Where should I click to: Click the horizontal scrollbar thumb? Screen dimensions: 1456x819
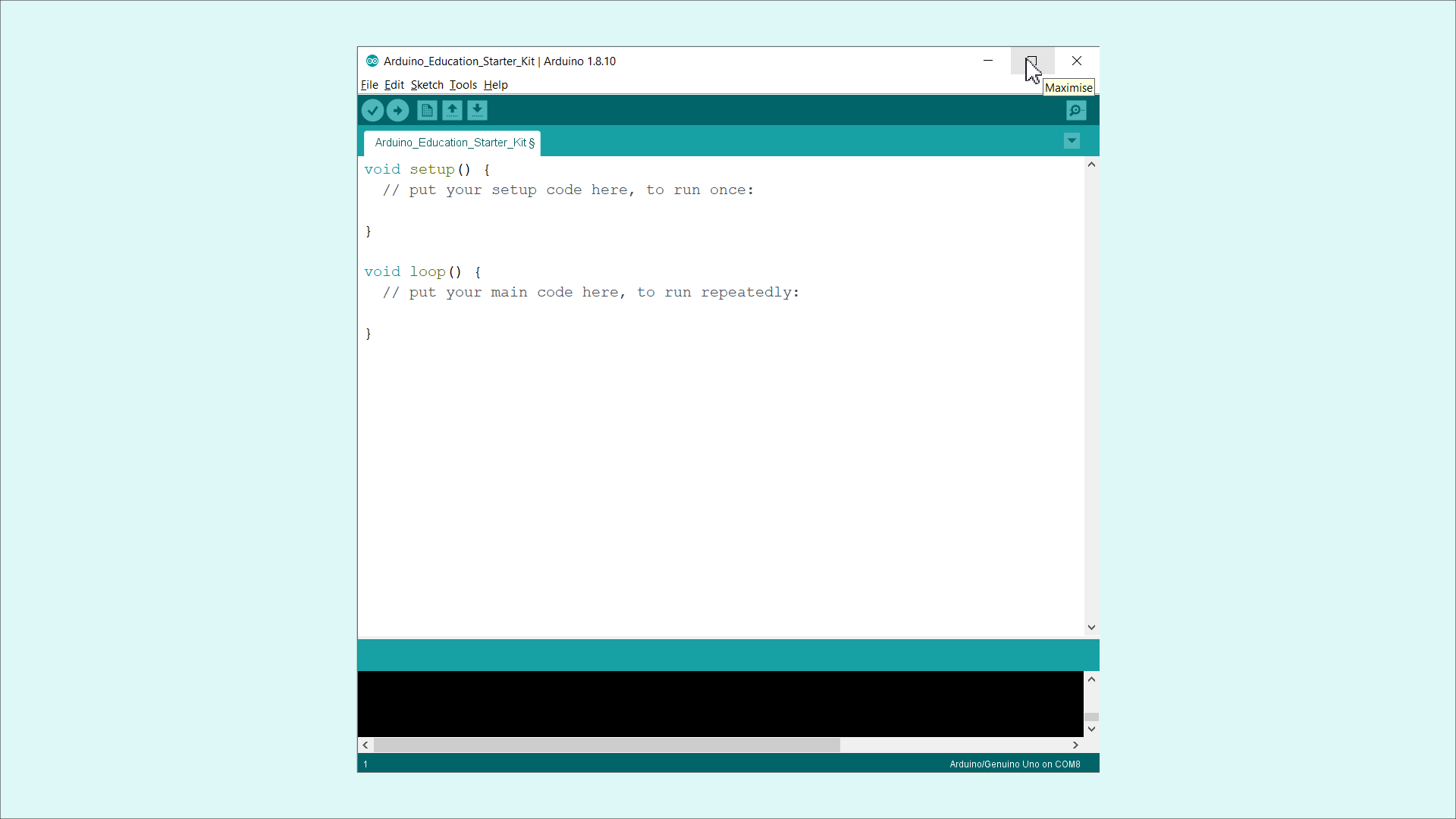[607, 745]
